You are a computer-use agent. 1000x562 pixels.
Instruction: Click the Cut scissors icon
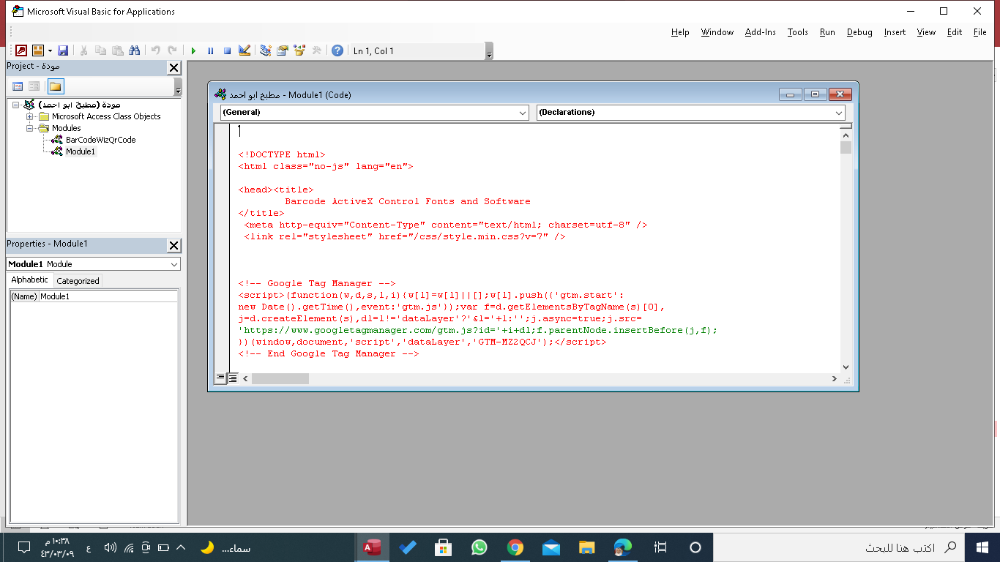click(x=84, y=50)
